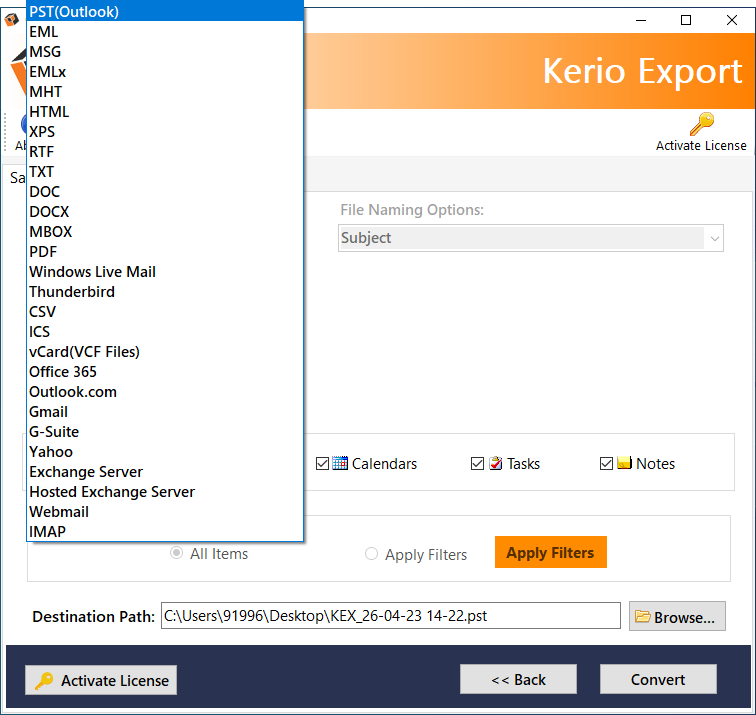Select Office 365 option
756x715 pixels.
[165, 372]
